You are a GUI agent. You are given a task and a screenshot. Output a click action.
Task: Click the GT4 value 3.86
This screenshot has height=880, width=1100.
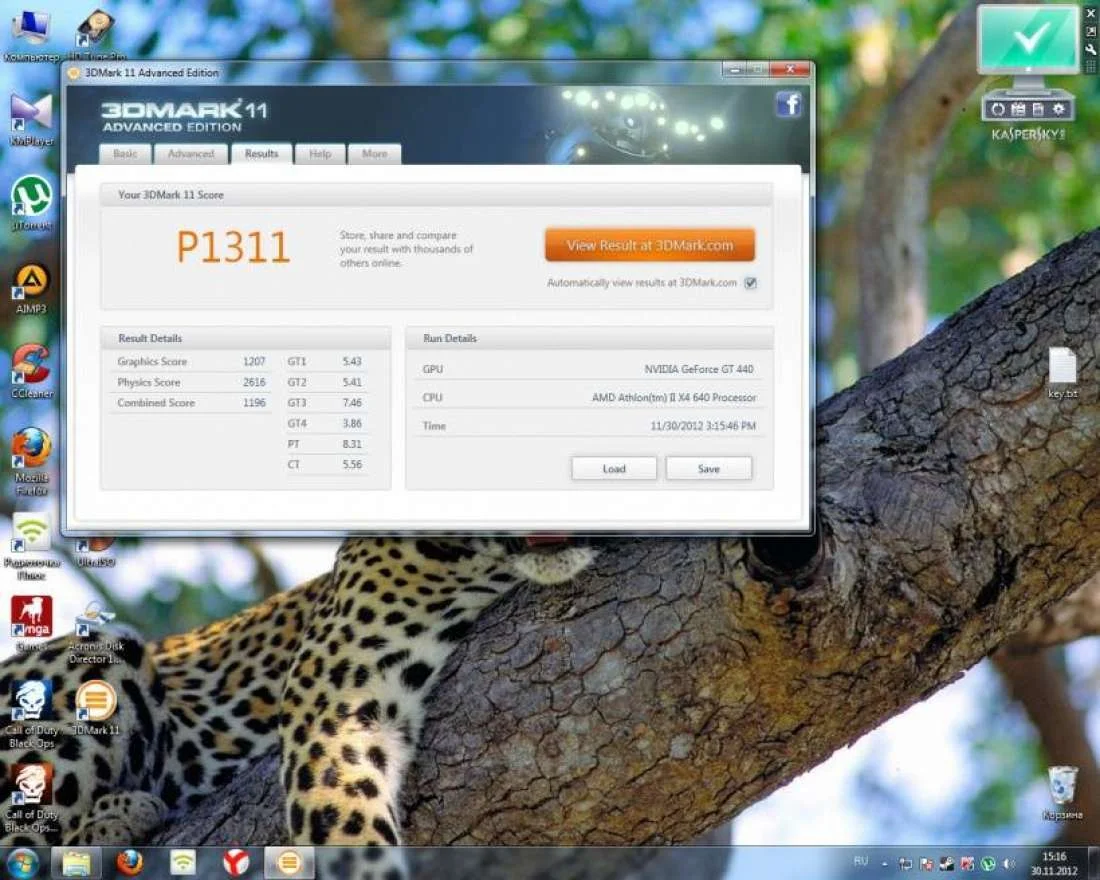click(352, 423)
